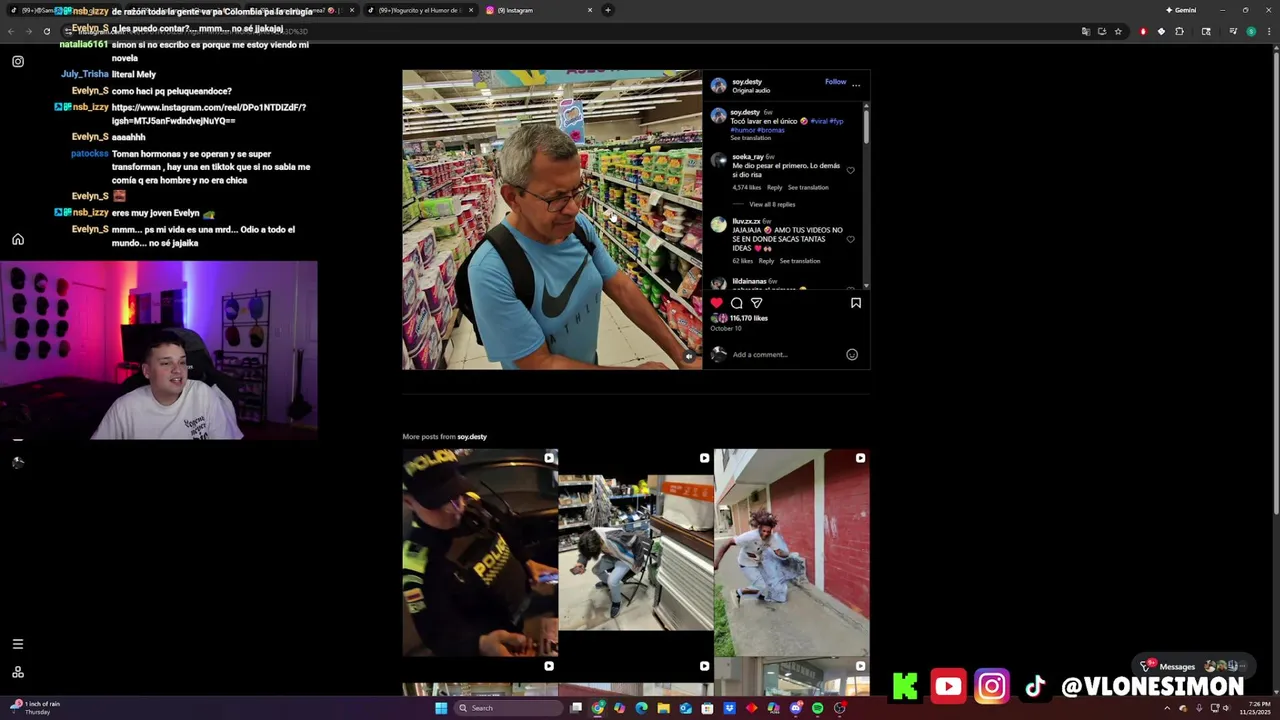Unlike the post with red heart icon
Screen dimensions: 1280x720
pos(716,303)
